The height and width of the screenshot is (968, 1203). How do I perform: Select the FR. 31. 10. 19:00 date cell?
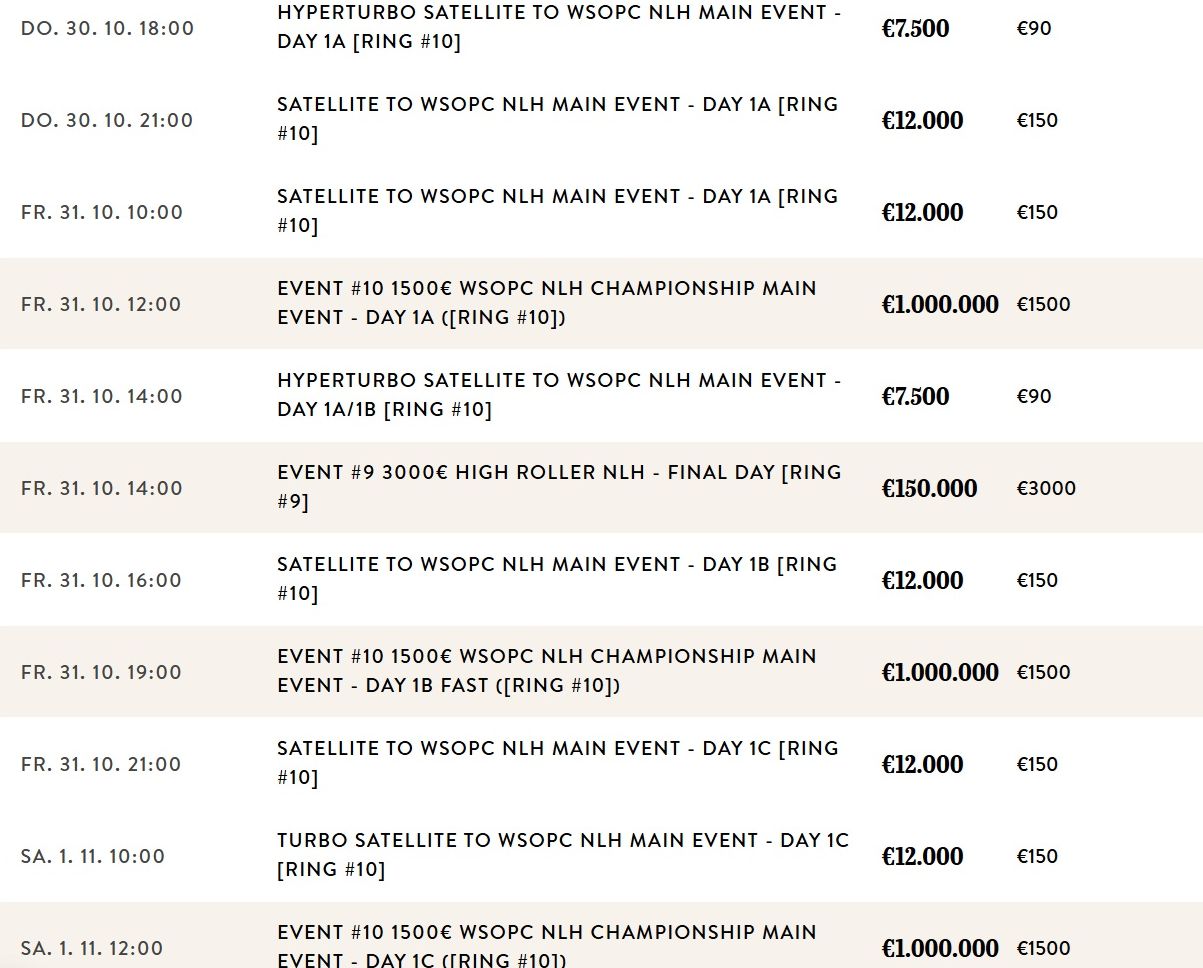101,672
